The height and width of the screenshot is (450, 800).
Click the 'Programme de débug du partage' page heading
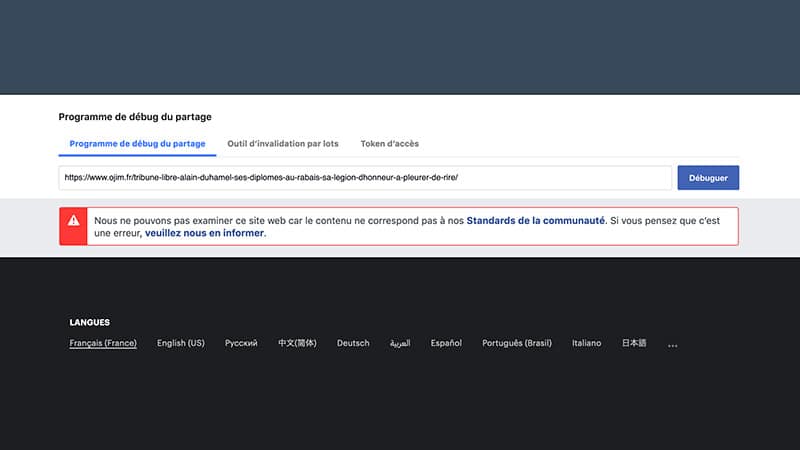[135, 117]
